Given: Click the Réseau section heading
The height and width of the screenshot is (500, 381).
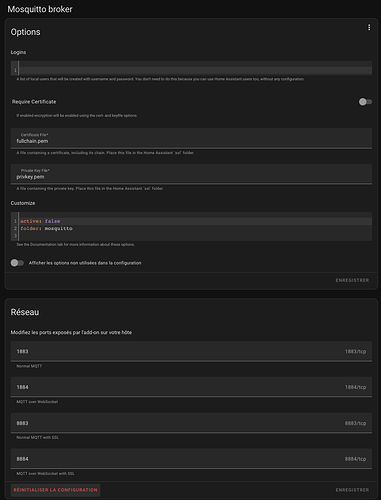Looking at the screenshot, I should [x=25, y=312].
